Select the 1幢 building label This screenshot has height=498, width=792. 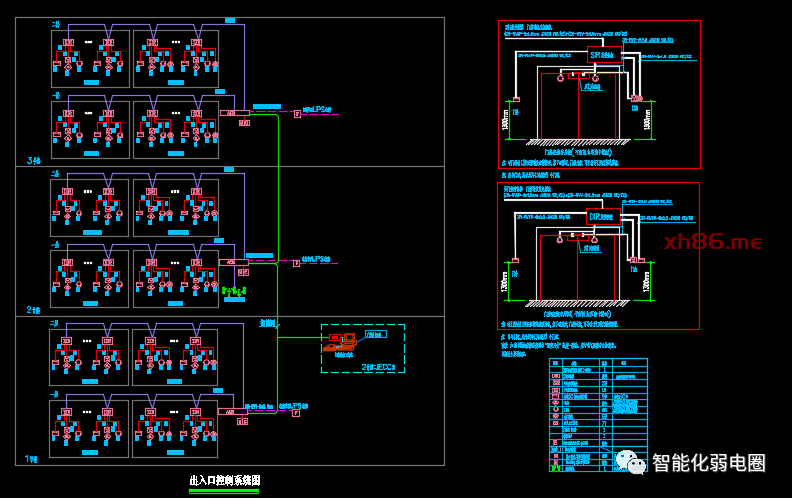coord(34,459)
